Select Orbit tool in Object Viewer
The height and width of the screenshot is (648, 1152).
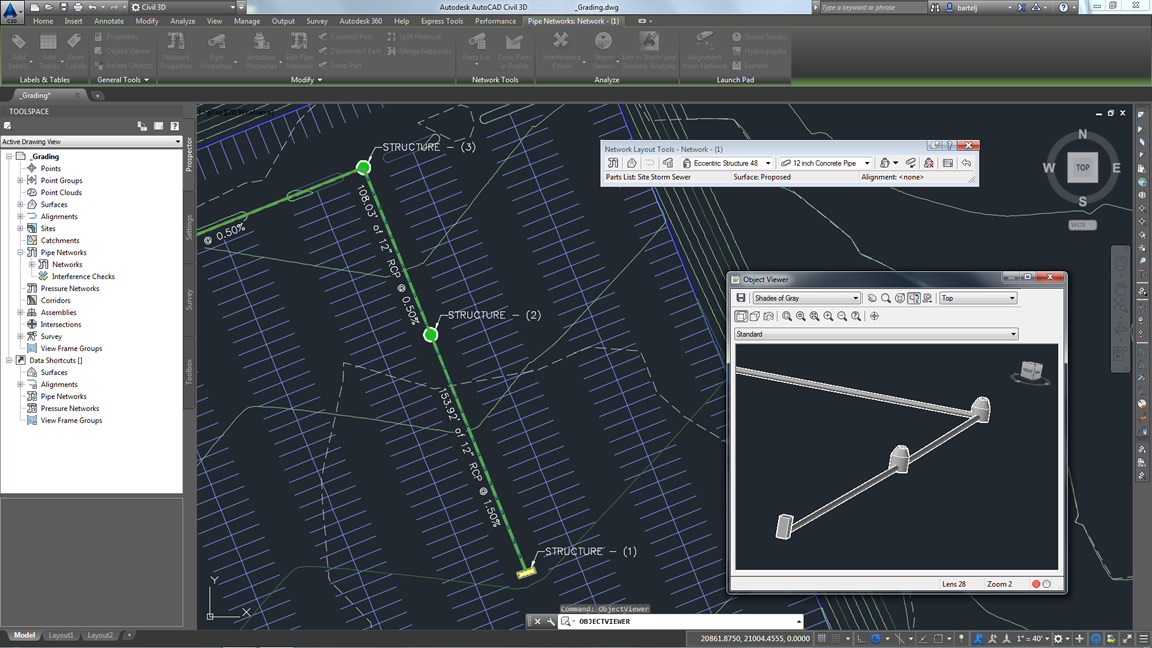[900, 298]
